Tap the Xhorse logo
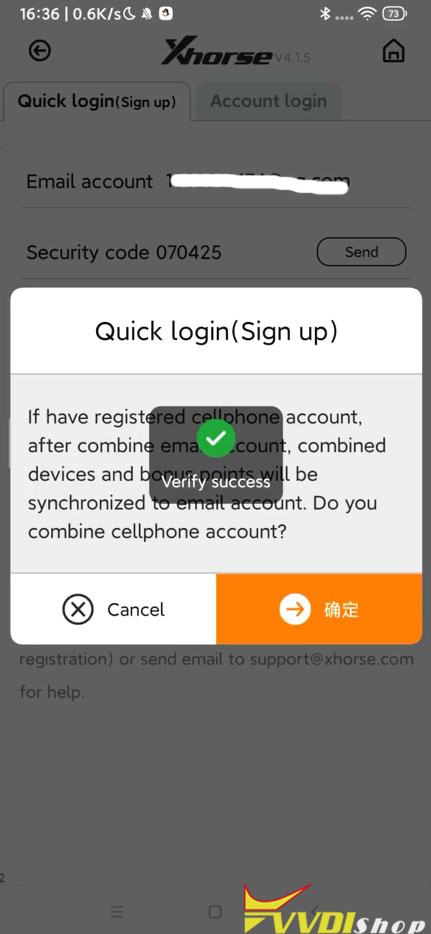This screenshot has height=934, width=431. [217, 52]
